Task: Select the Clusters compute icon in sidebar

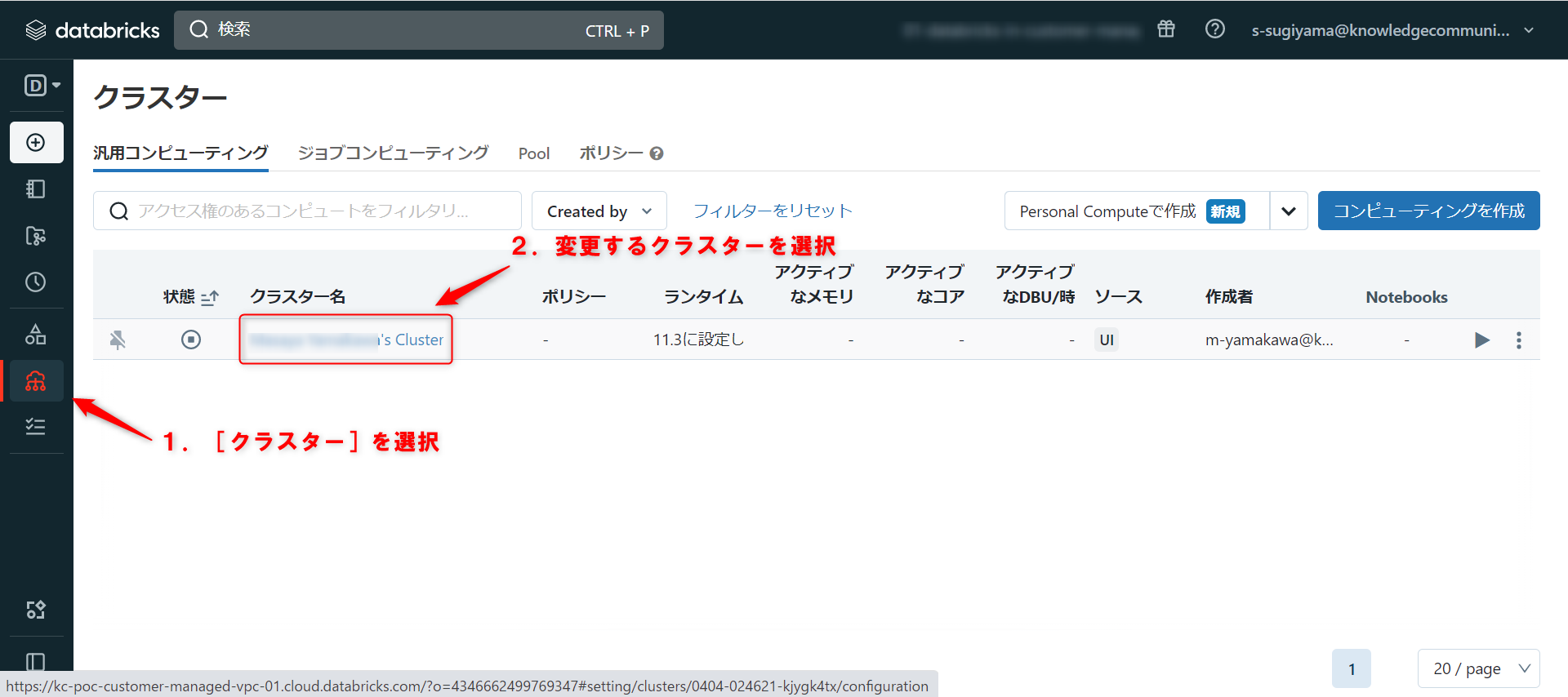Action: coord(36,381)
